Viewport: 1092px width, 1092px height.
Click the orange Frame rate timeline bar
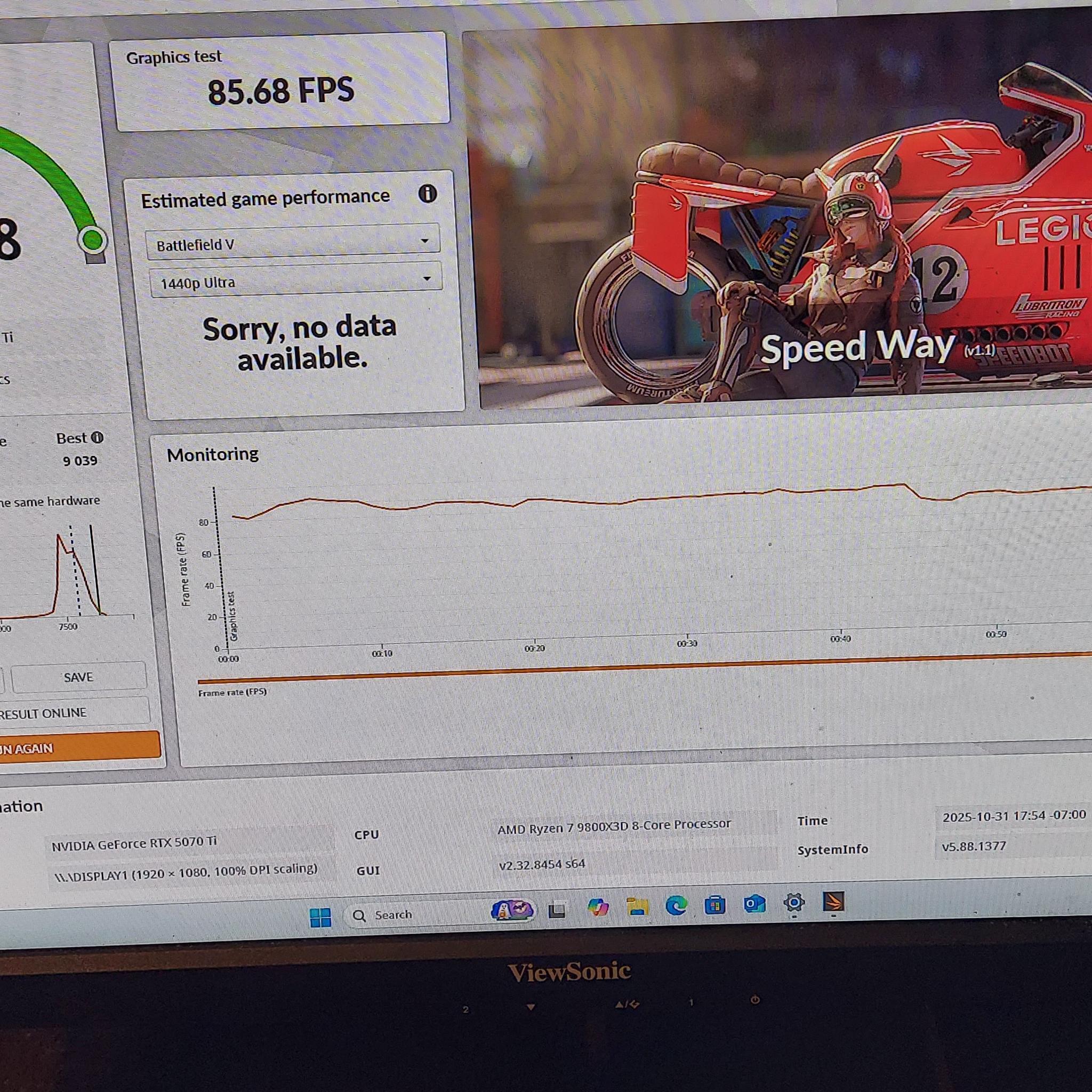pos(644,668)
